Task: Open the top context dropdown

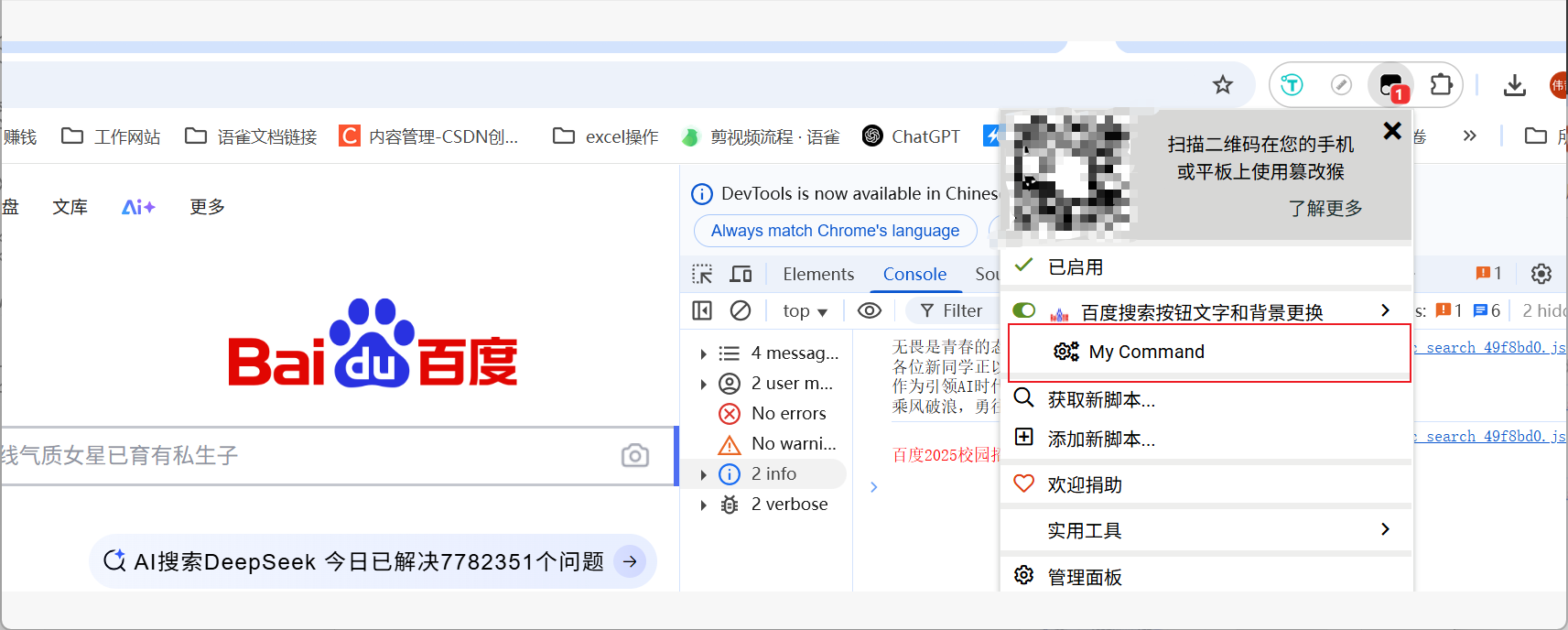Action: tap(805, 311)
